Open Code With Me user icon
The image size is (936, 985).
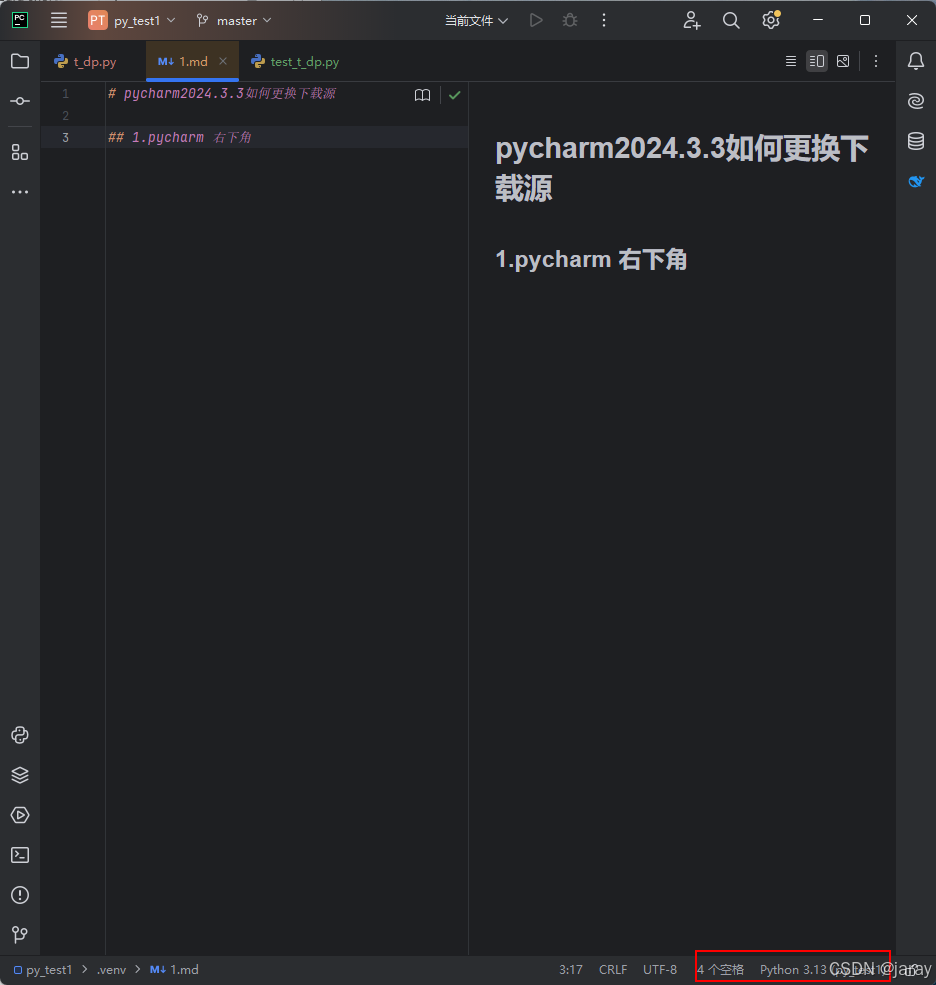(x=692, y=20)
